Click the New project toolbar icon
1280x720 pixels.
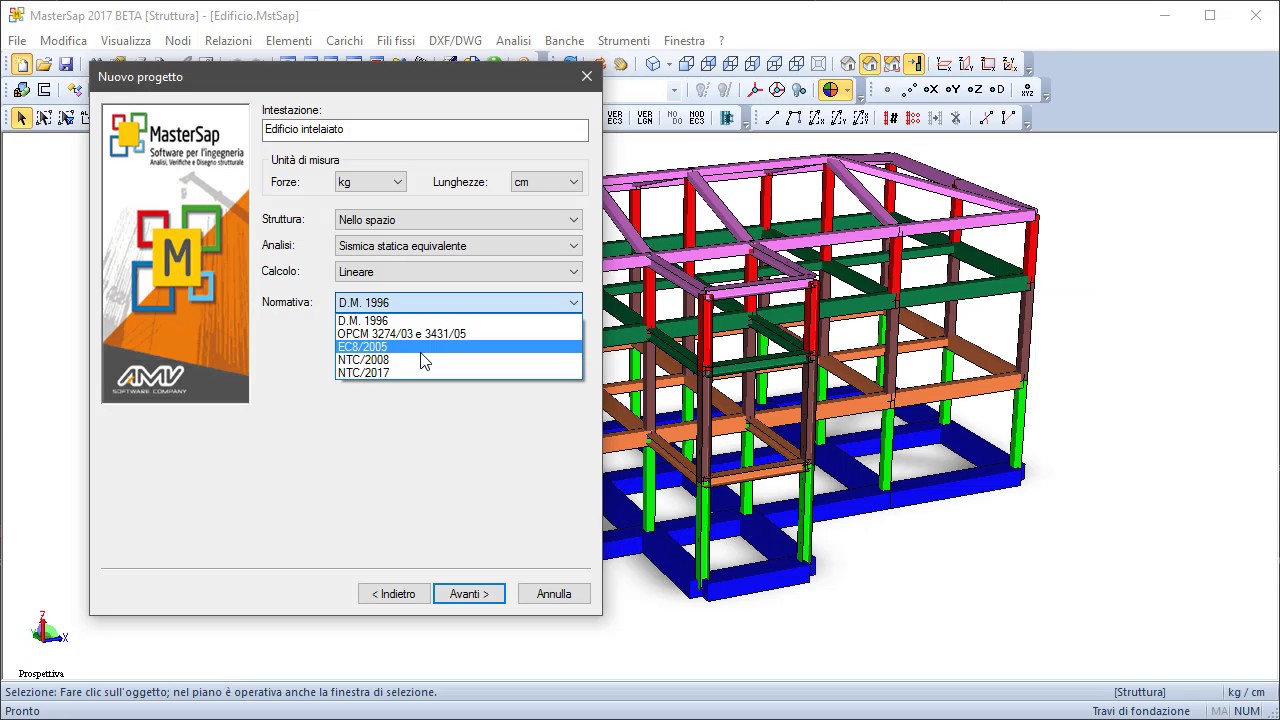pyautogui.click(x=22, y=64)
